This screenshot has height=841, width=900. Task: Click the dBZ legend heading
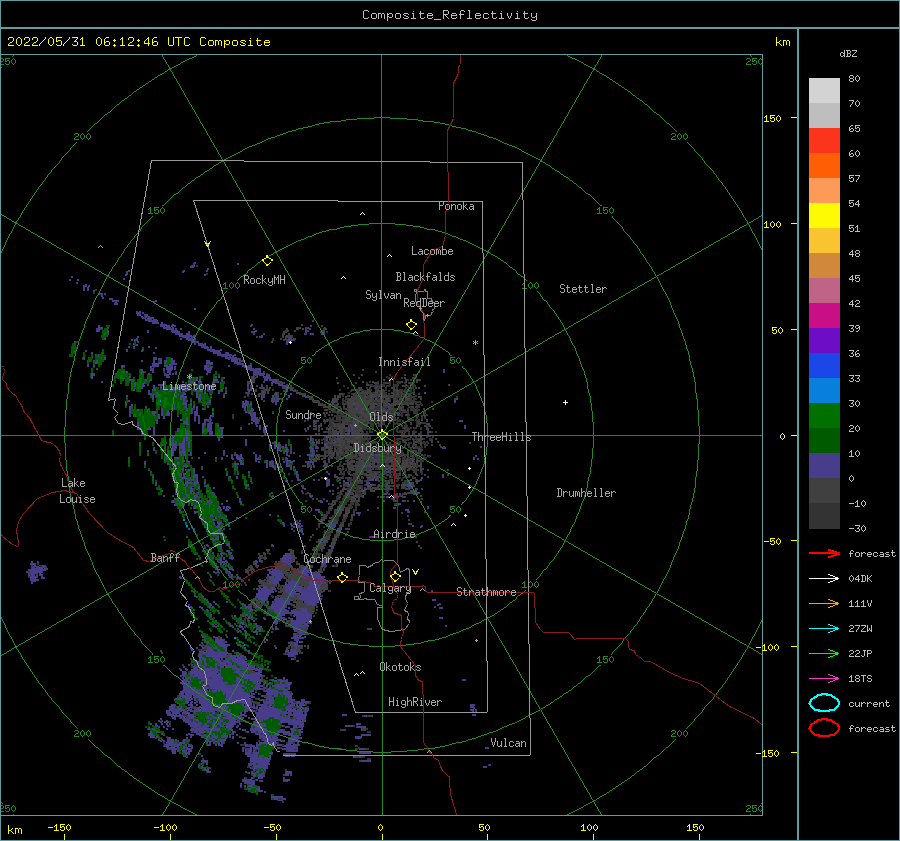tap(848, 53)
